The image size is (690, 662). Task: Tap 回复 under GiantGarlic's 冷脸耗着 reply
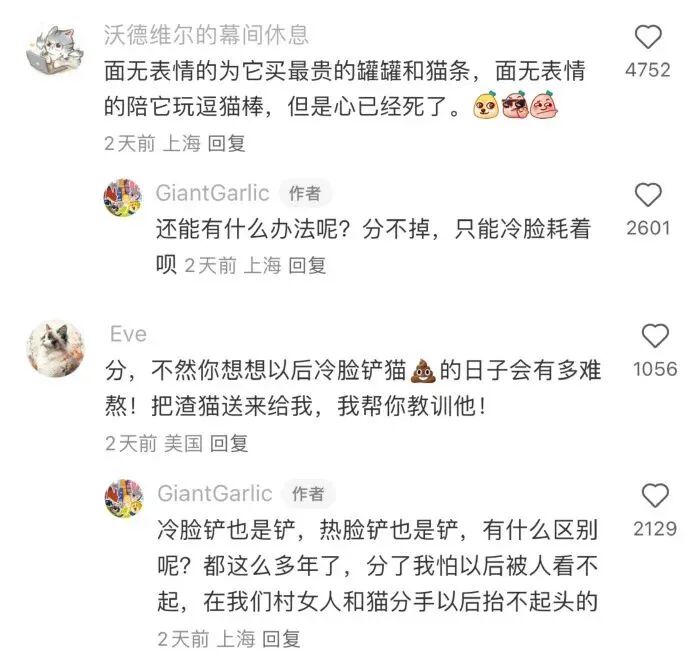tap(307, 265)
